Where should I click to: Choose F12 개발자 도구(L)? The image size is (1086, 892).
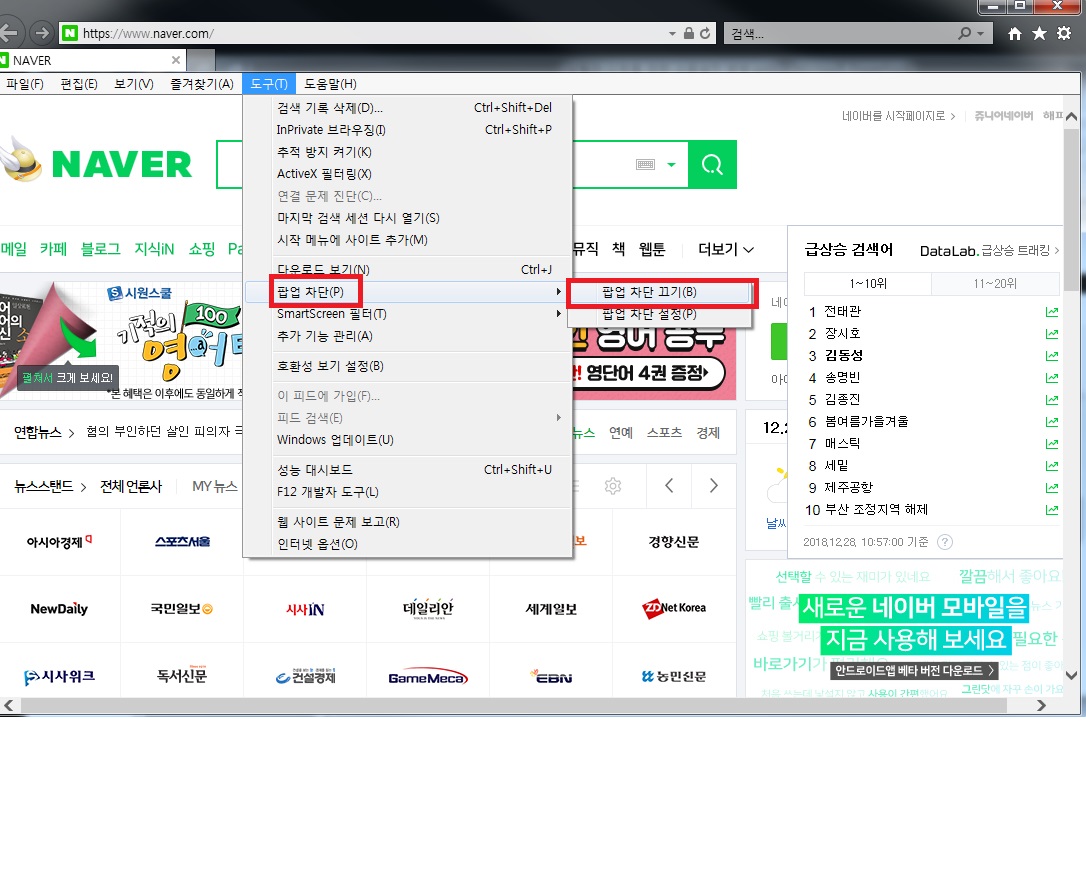coord(409,492)
